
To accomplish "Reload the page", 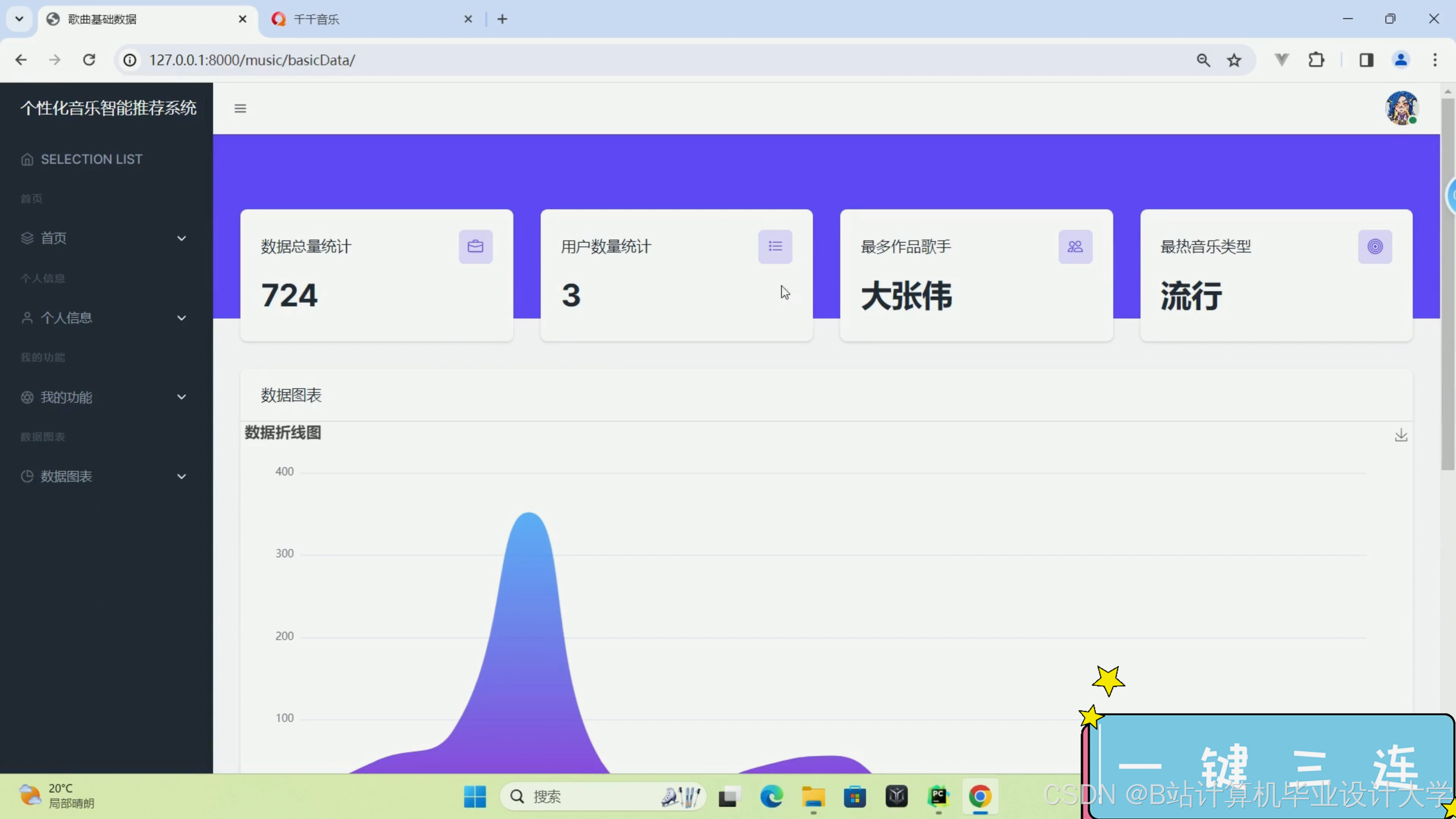I will (x=89, y=60).
